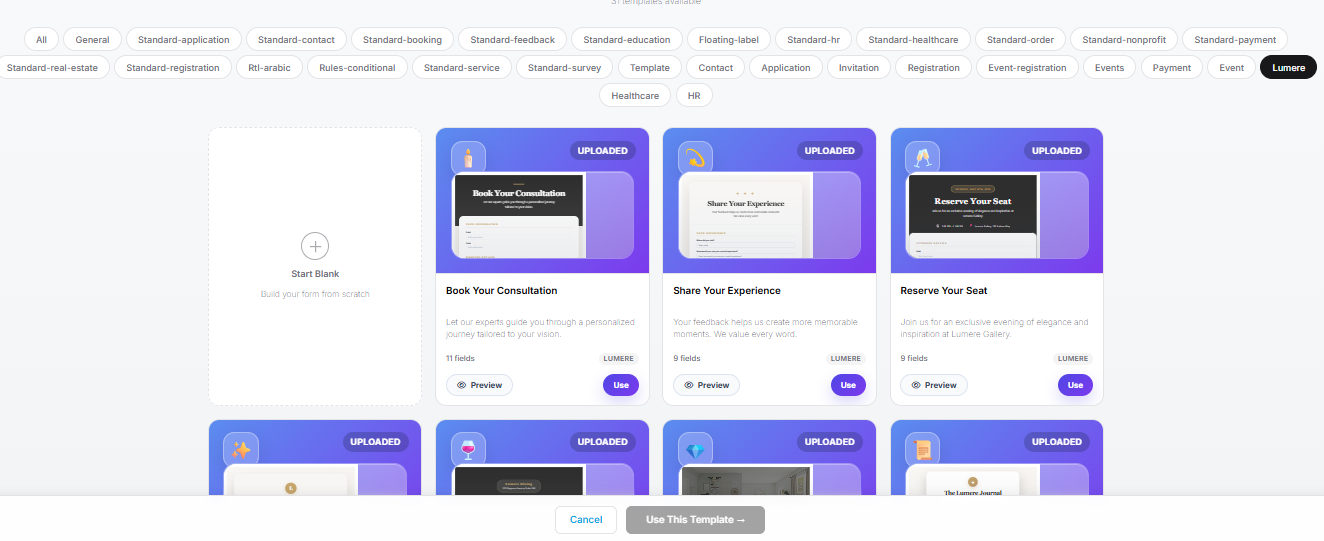Use the Reserve Your Seat template
This screenshot has width=1324, height=541.
click(x=1075, y=385)
